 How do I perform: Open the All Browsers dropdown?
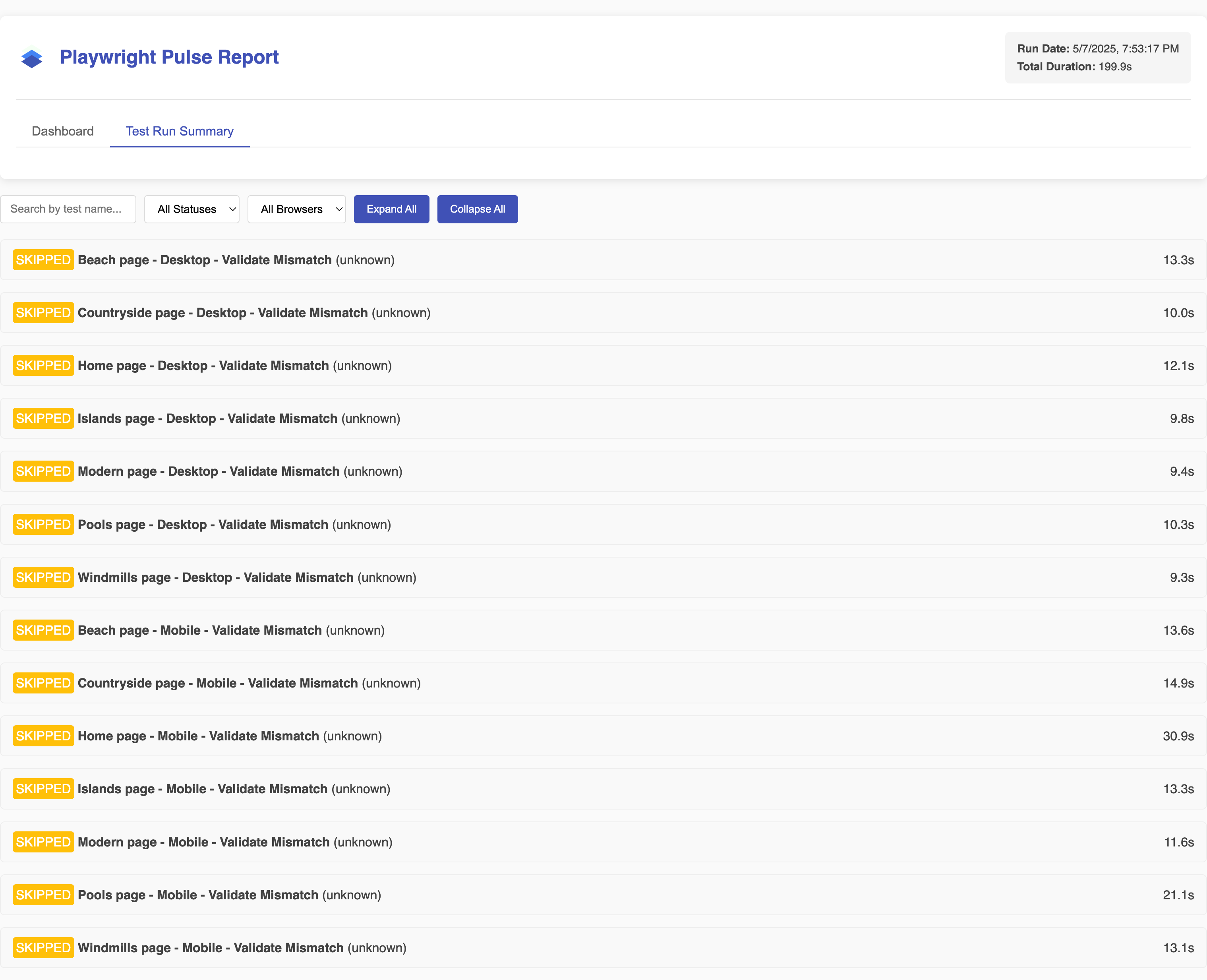click(x=297, y=209)
